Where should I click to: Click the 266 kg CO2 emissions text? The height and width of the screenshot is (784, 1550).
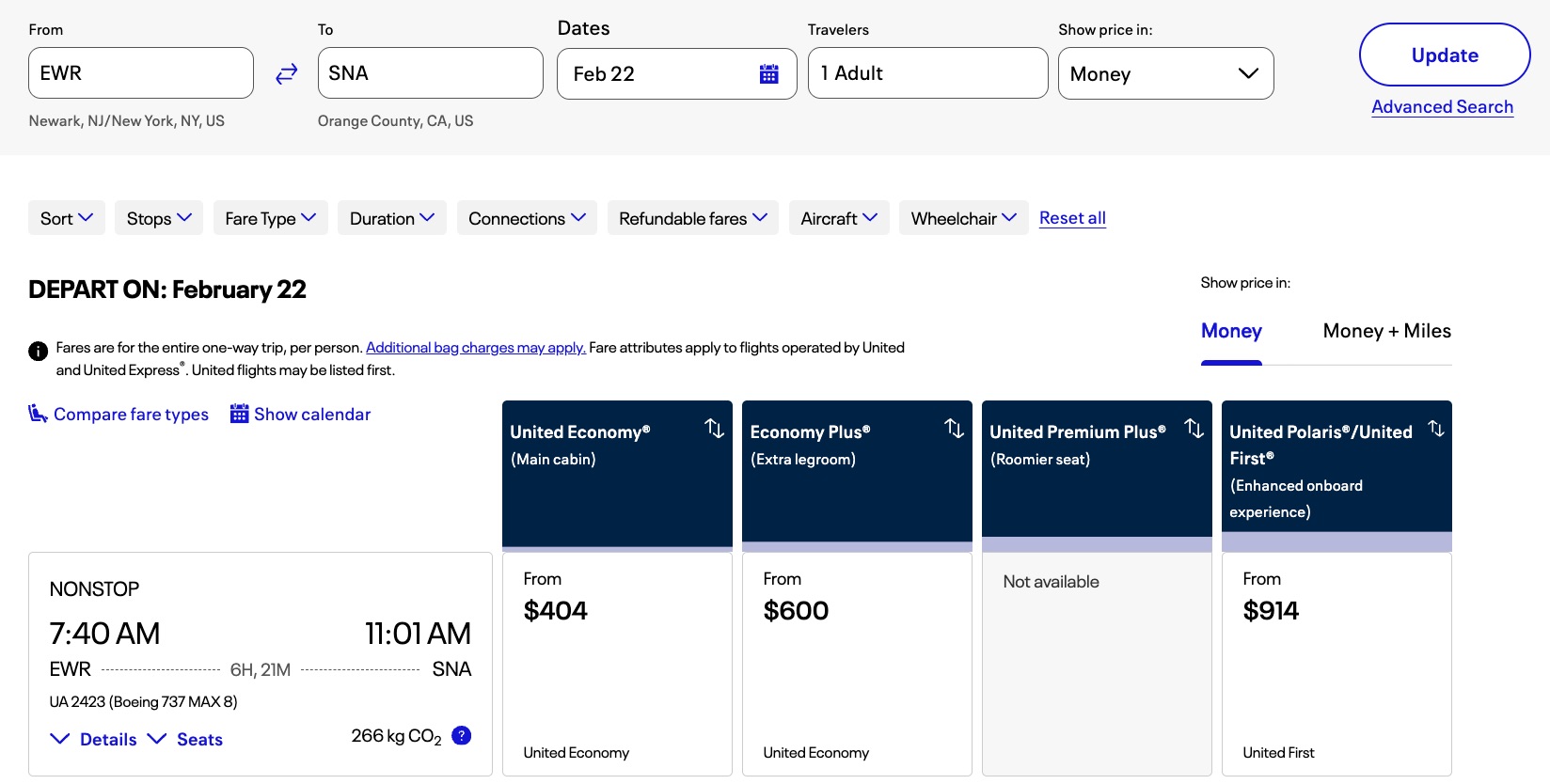pyautogui.click(x=396, y=736)
